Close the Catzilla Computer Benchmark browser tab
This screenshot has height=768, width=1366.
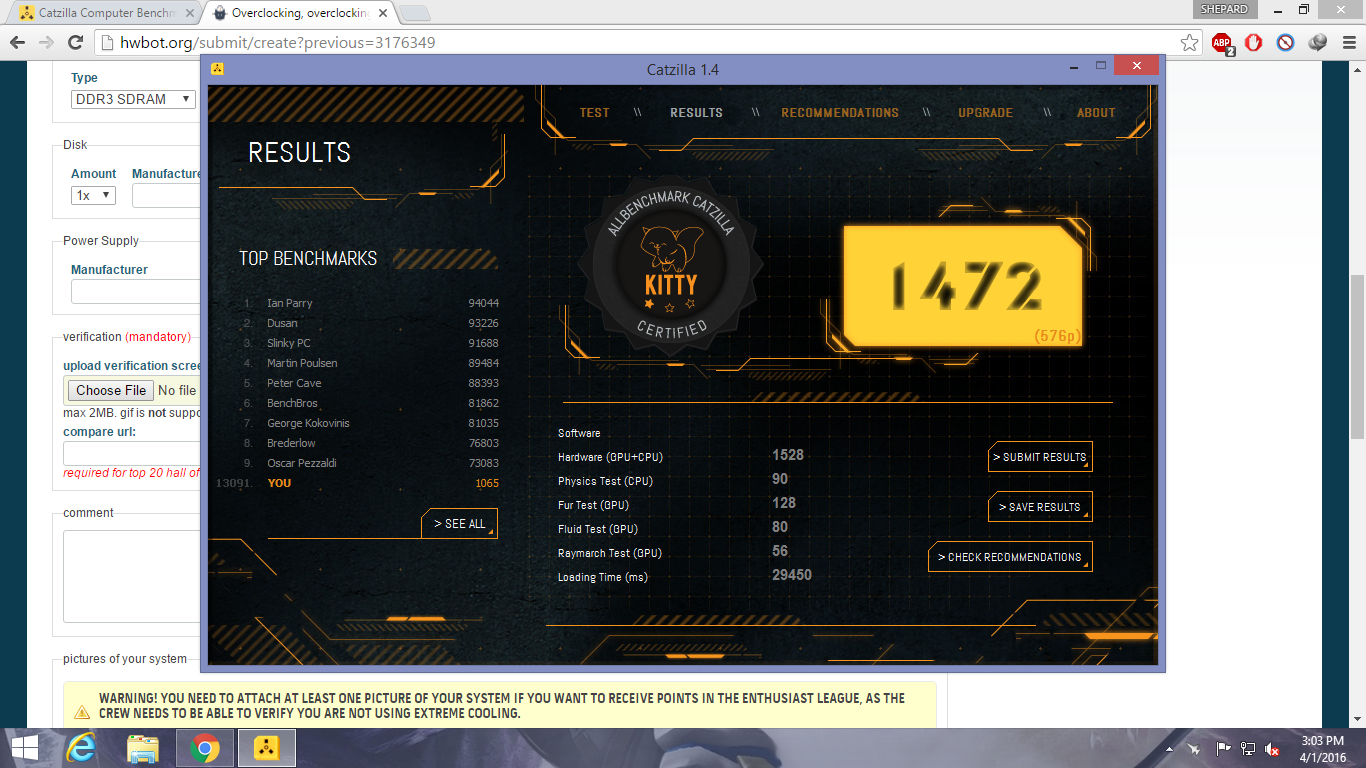coord(190,14)
